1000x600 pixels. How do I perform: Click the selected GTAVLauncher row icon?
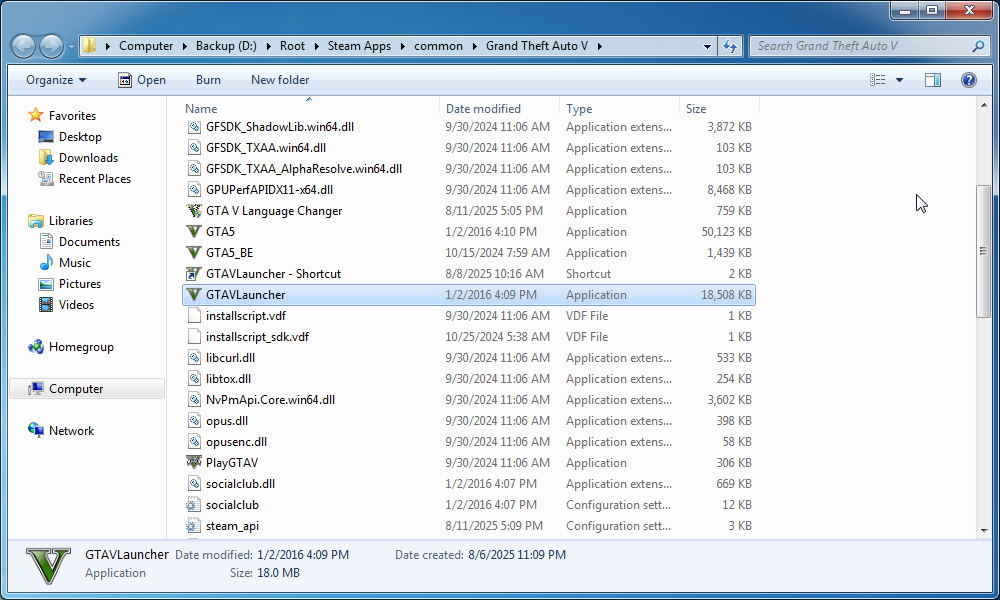coord(194,295)
